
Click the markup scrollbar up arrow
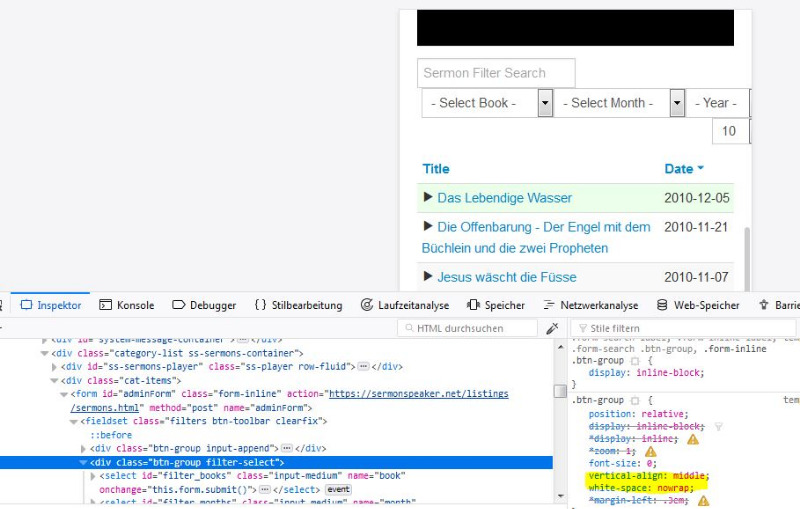tap(561, 347)
